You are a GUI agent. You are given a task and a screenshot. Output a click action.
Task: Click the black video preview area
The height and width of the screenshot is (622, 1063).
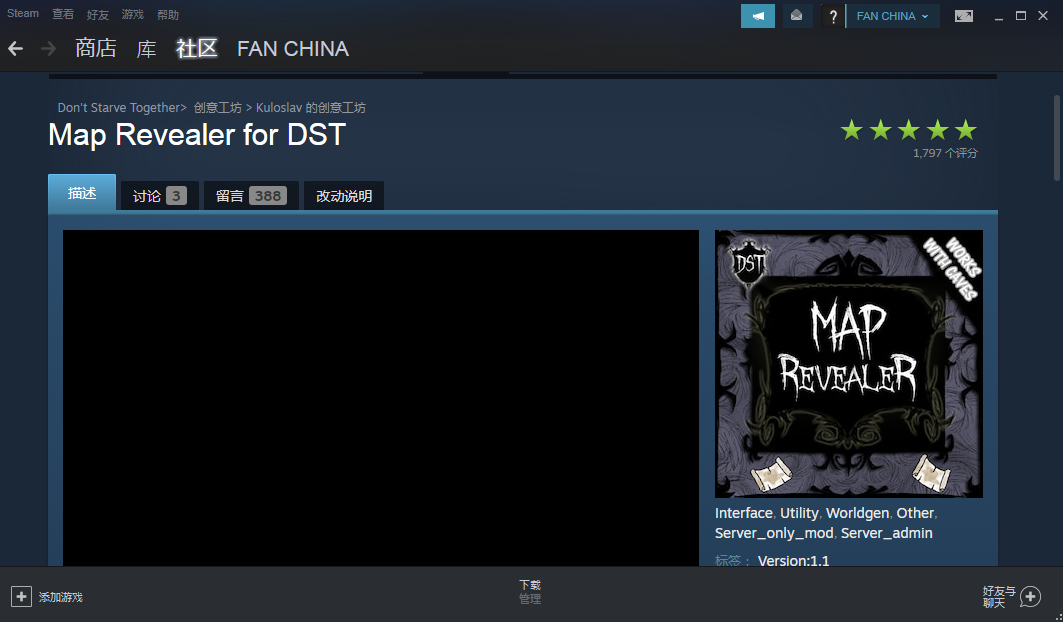(381, 397)
